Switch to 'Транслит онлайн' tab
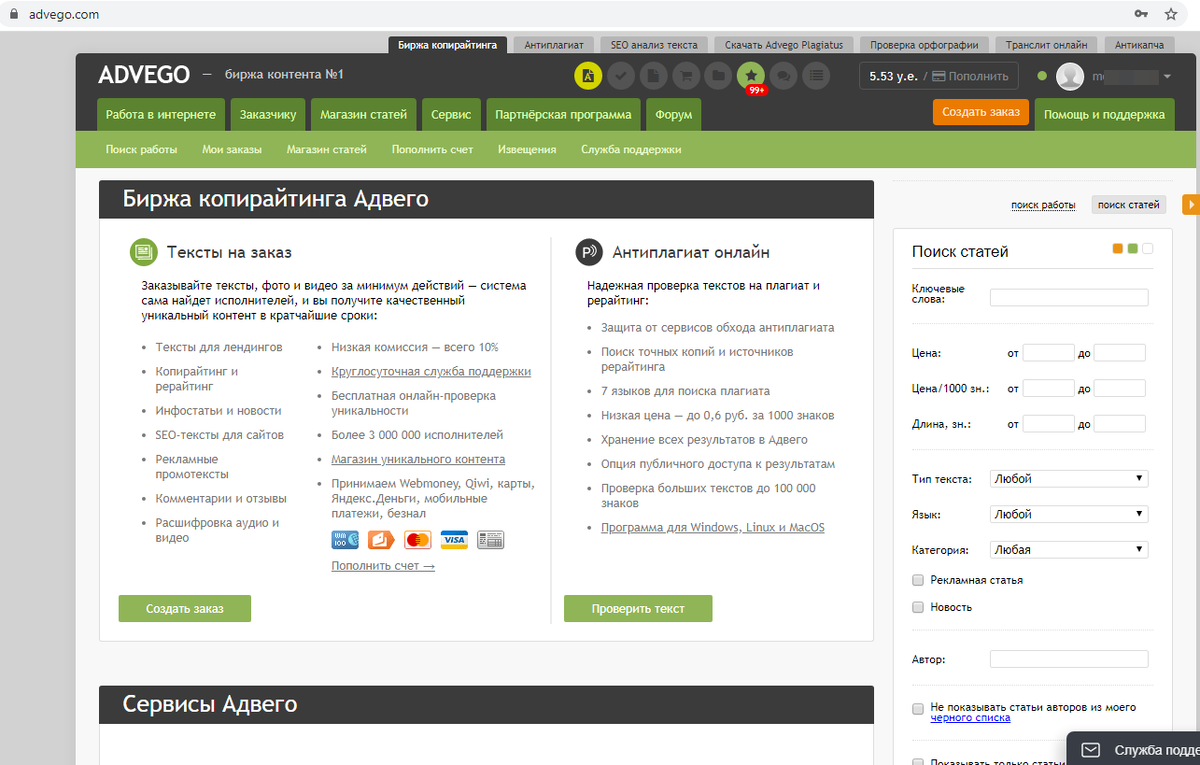 (x=1048, y=45)
